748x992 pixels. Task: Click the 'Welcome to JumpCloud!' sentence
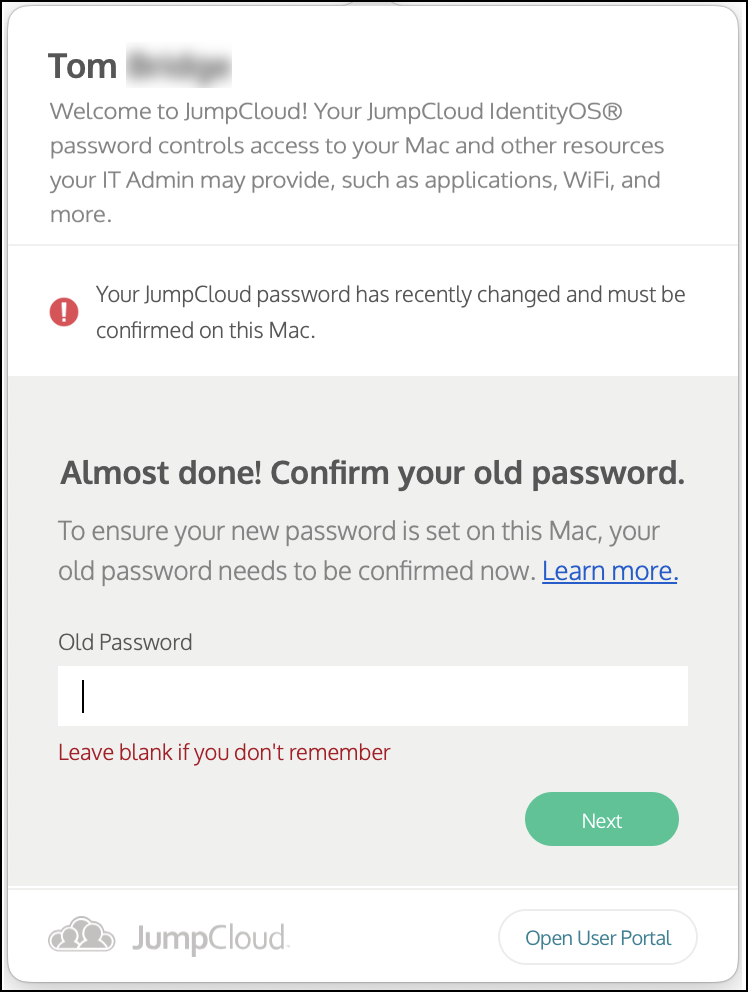point(180,110)
